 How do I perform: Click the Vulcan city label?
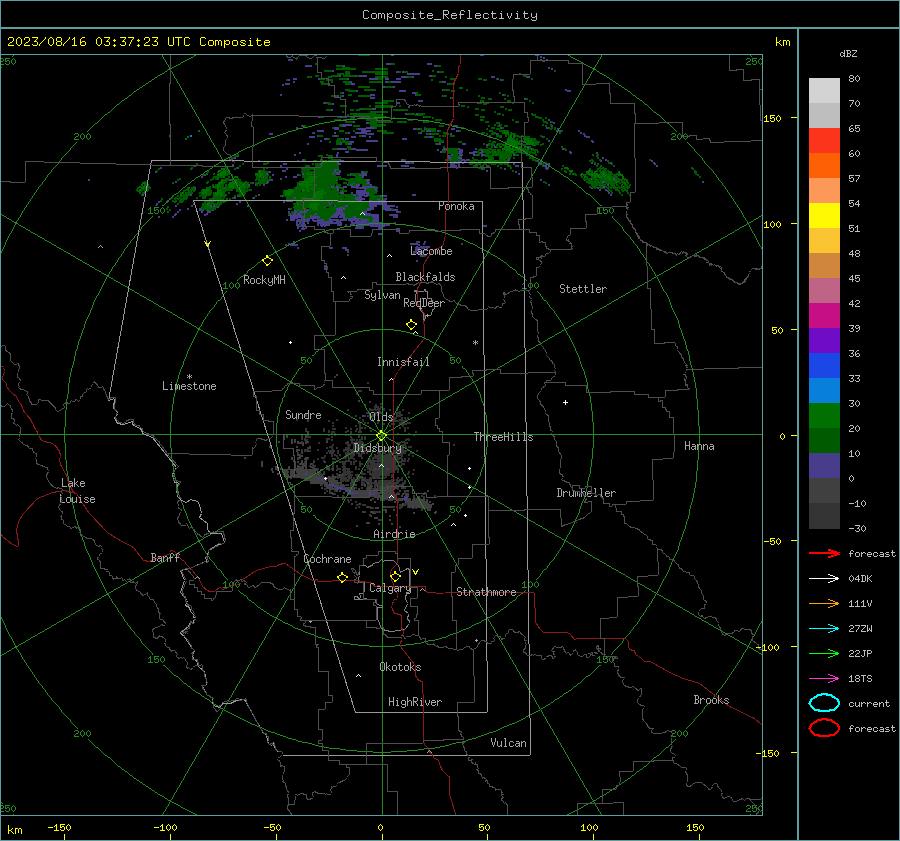tap(508, 743)
